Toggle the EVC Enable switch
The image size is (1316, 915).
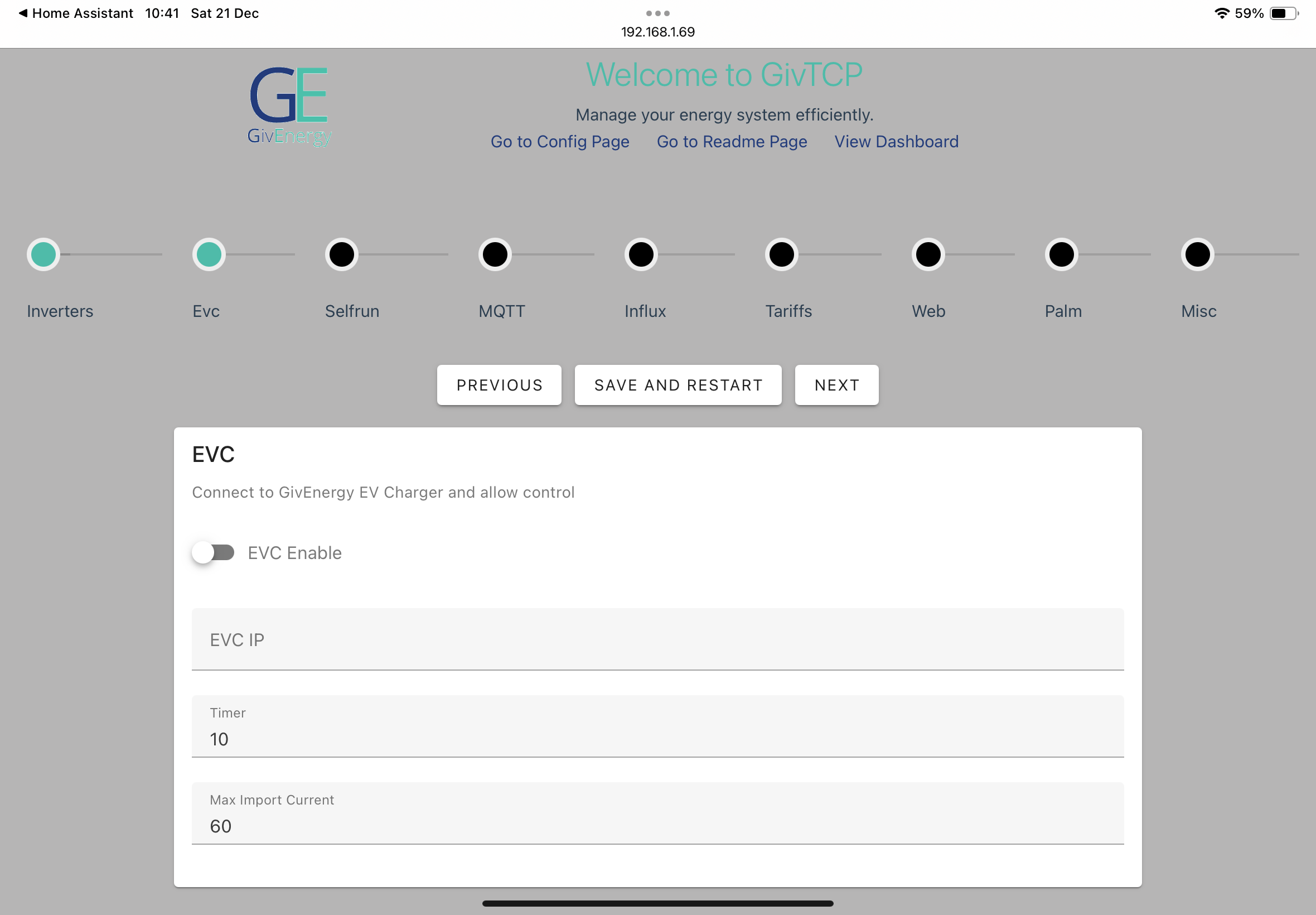point(213,553)
